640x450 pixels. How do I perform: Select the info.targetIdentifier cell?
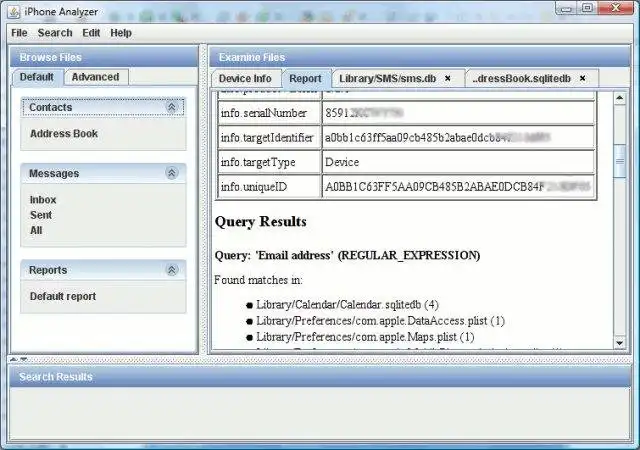pyautogui.click(x=269, y=138)
